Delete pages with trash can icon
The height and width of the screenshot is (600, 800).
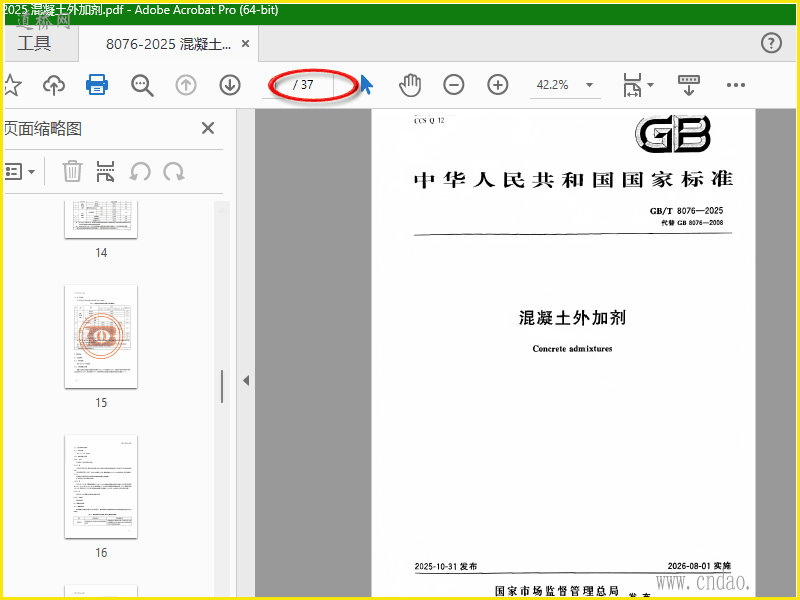click(x=72, y=171)
